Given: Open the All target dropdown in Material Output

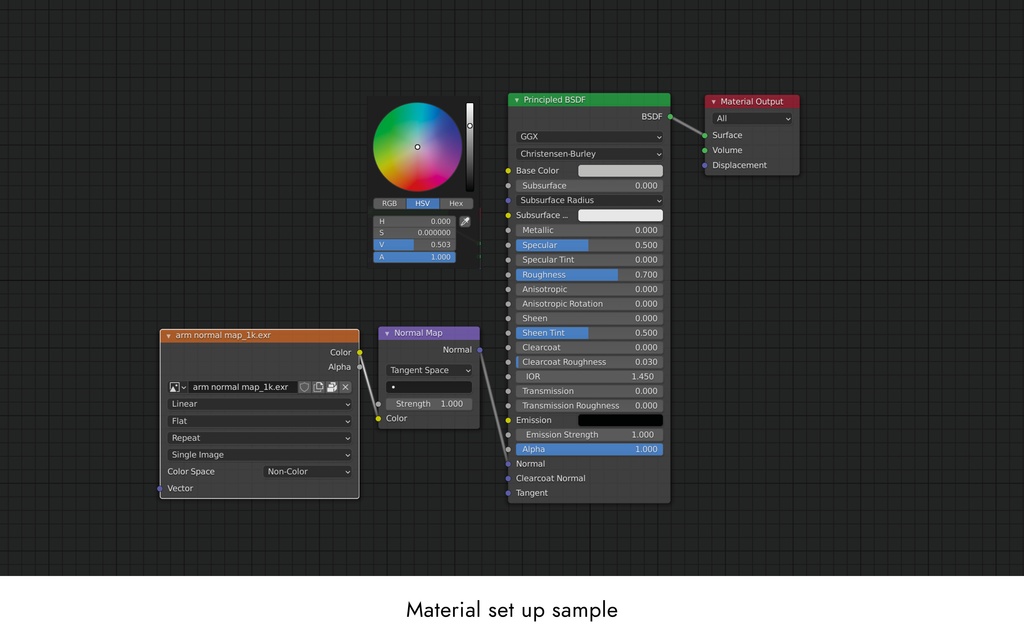Looking at the screenshot, I should pos(752,119).
